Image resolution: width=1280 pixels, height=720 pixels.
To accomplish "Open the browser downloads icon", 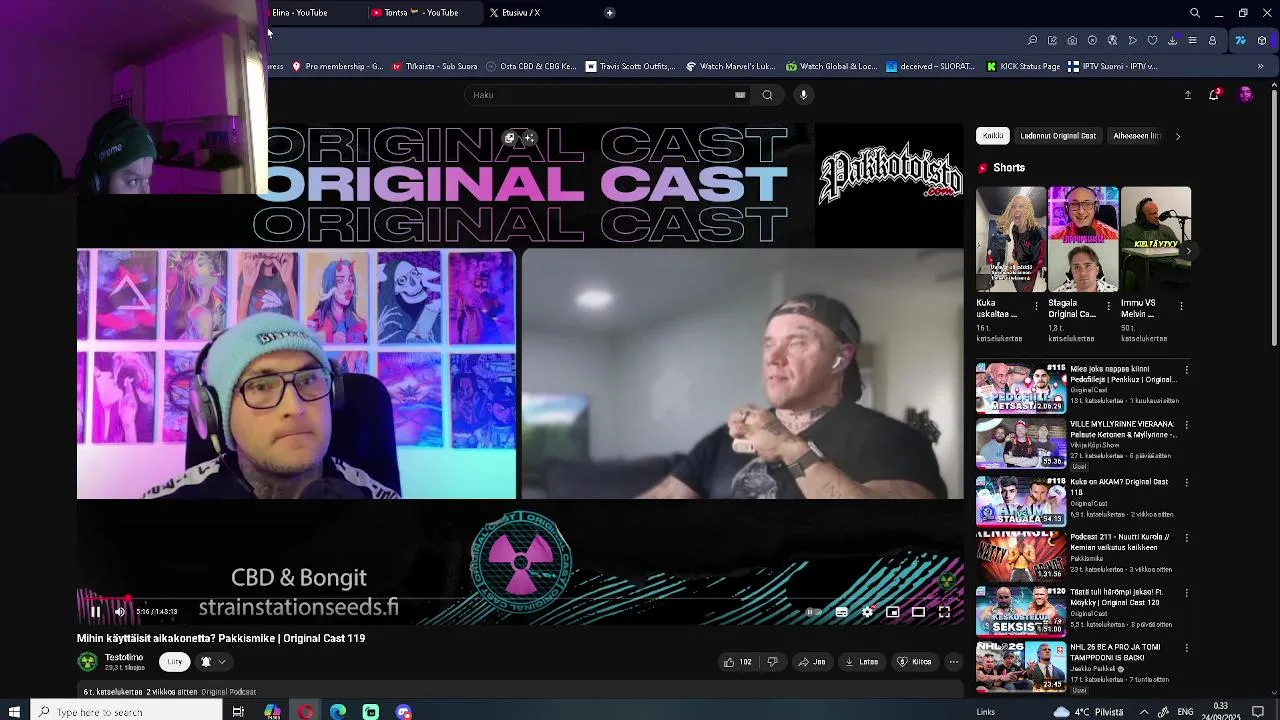I will point(1172,41).
